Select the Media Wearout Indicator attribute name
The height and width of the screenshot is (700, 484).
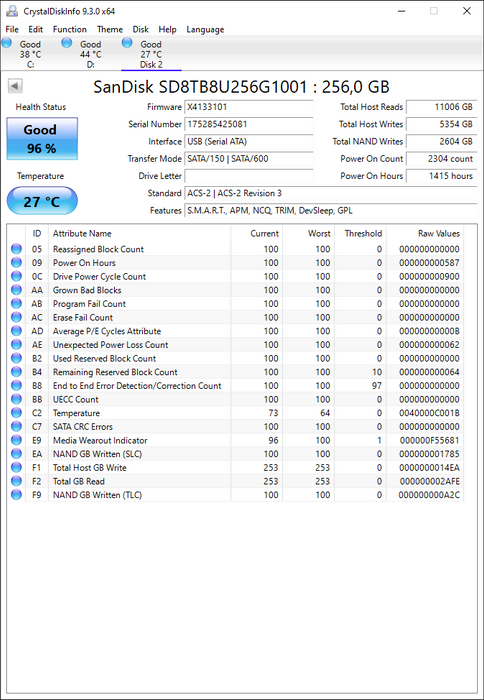[100, 440]
